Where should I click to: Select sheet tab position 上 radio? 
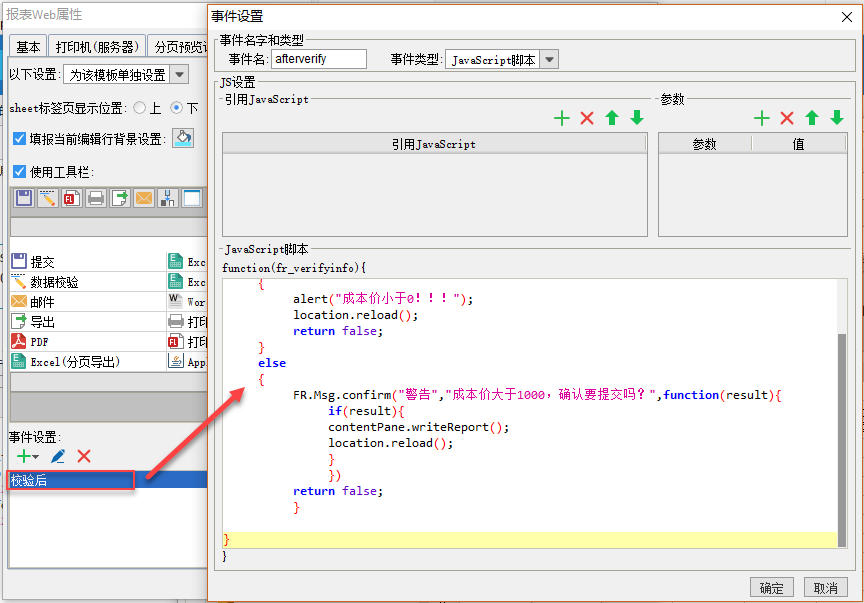click(140, 108)
